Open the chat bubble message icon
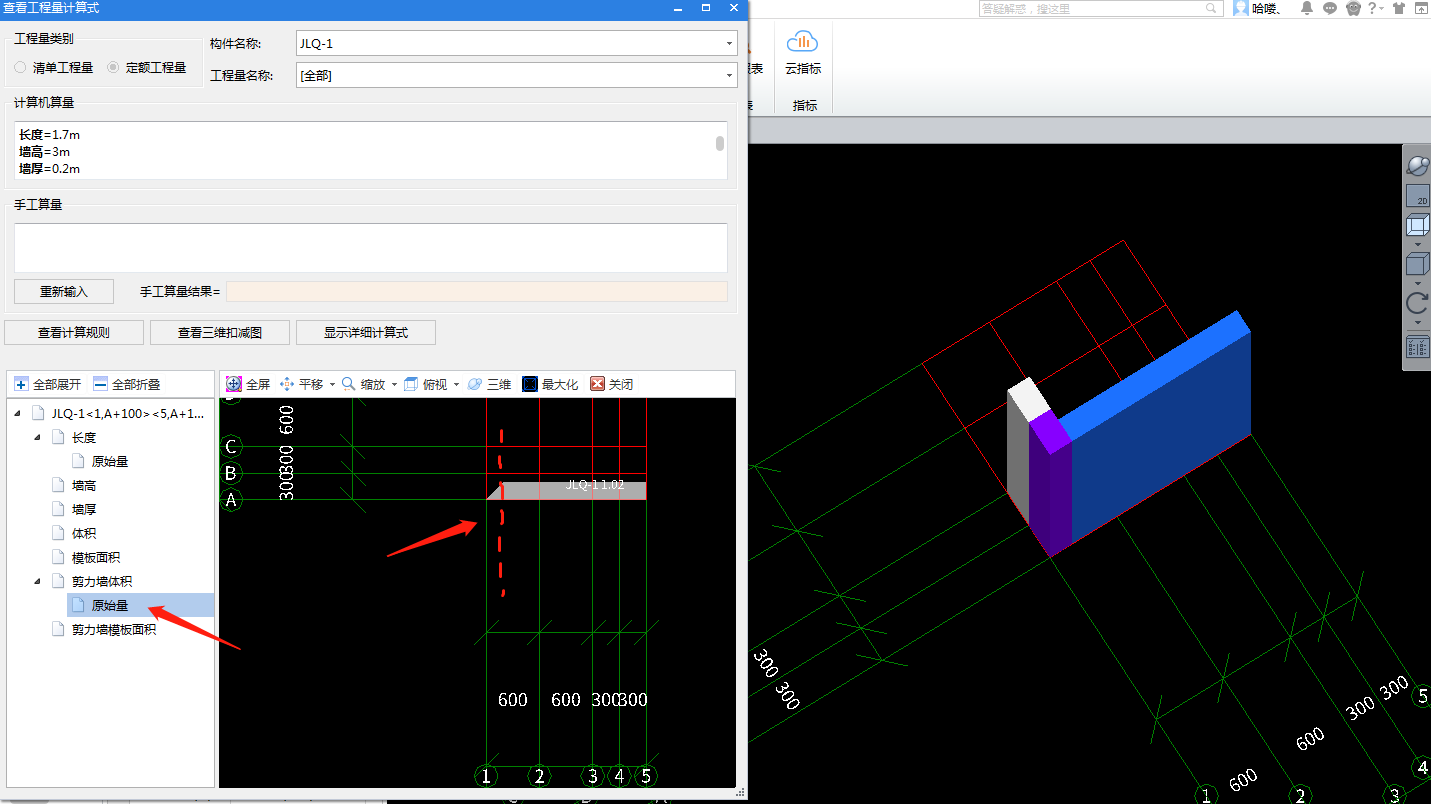The width and height of the screenshot is (1431, 804). click(x=1330, y=8)
